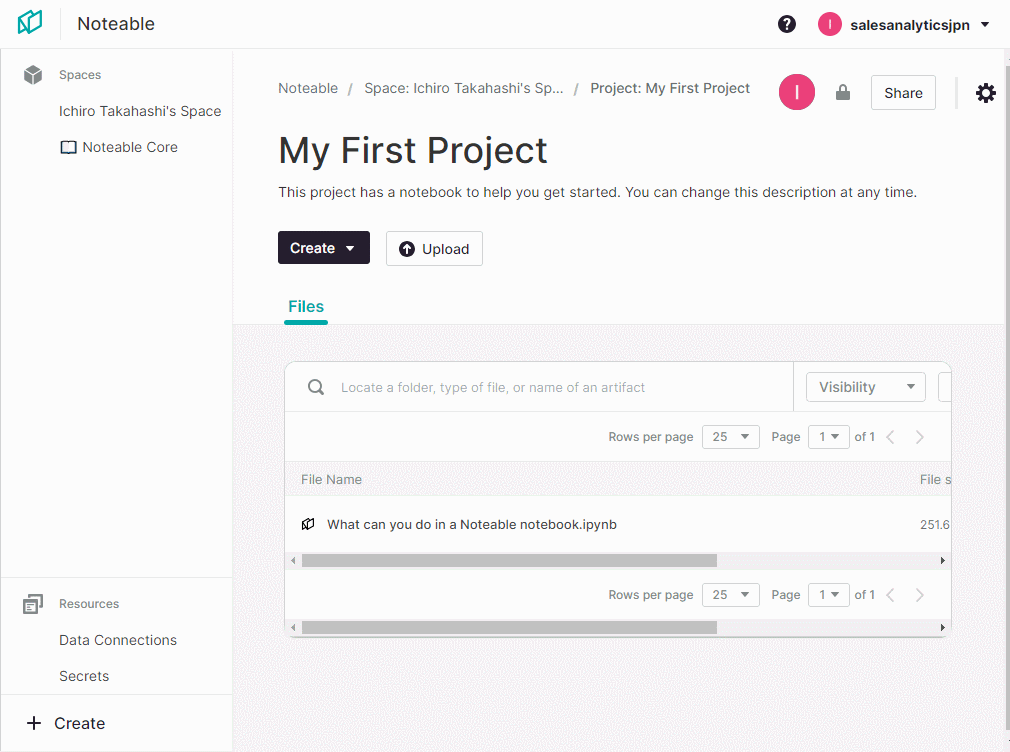This screenshot has width=1010, height=752.
Task: Click the file table horizontal scrollbar
Action: tap(509, 561)
